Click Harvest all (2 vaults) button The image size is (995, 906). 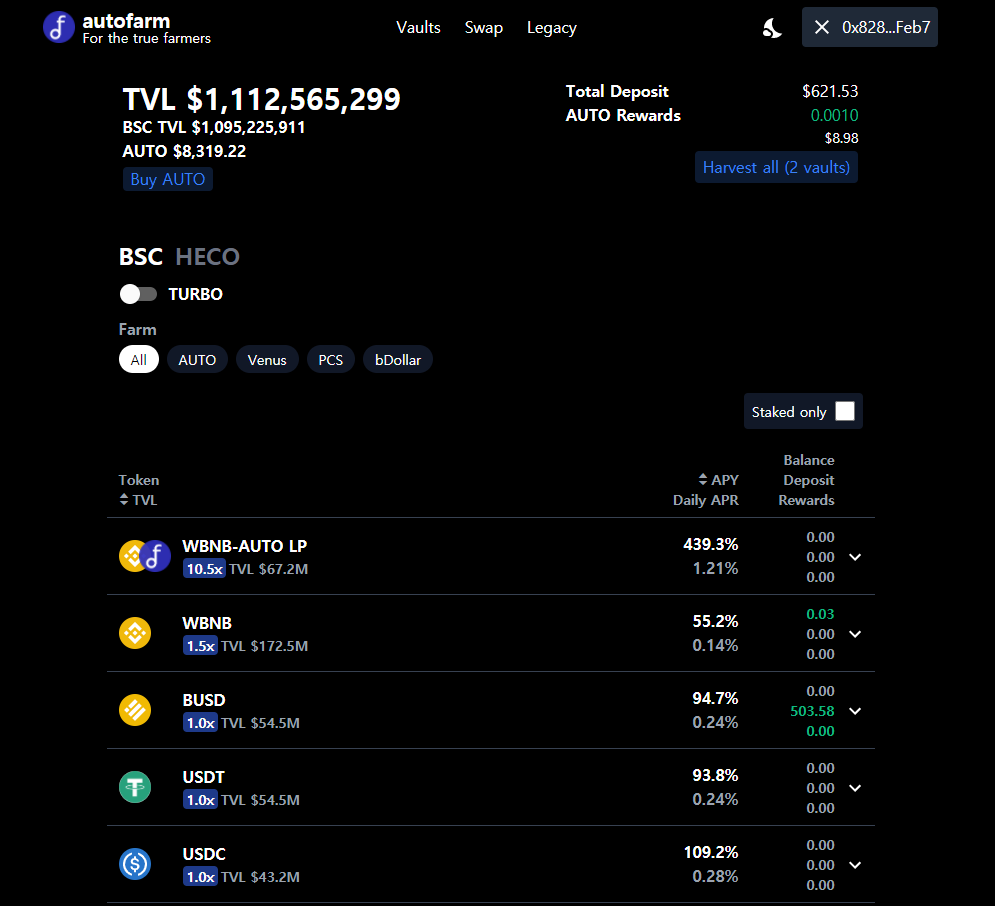click(776, 167)
